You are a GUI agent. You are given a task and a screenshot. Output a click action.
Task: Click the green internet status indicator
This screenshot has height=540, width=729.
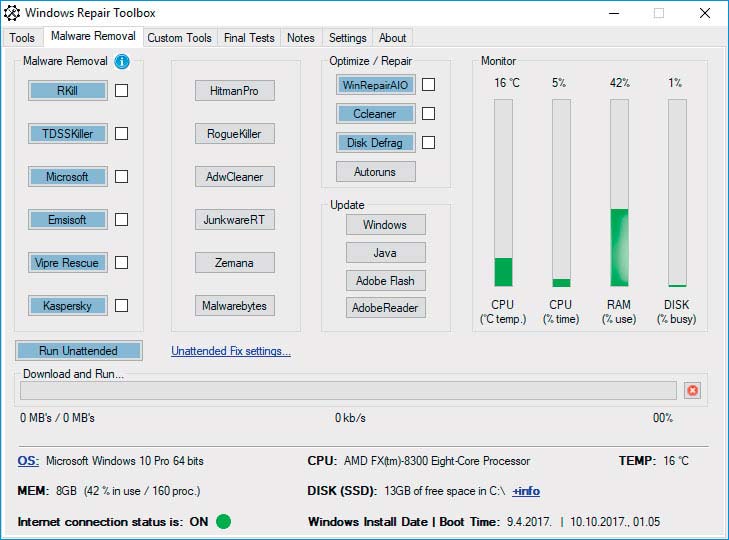click(x=224, y=521)
